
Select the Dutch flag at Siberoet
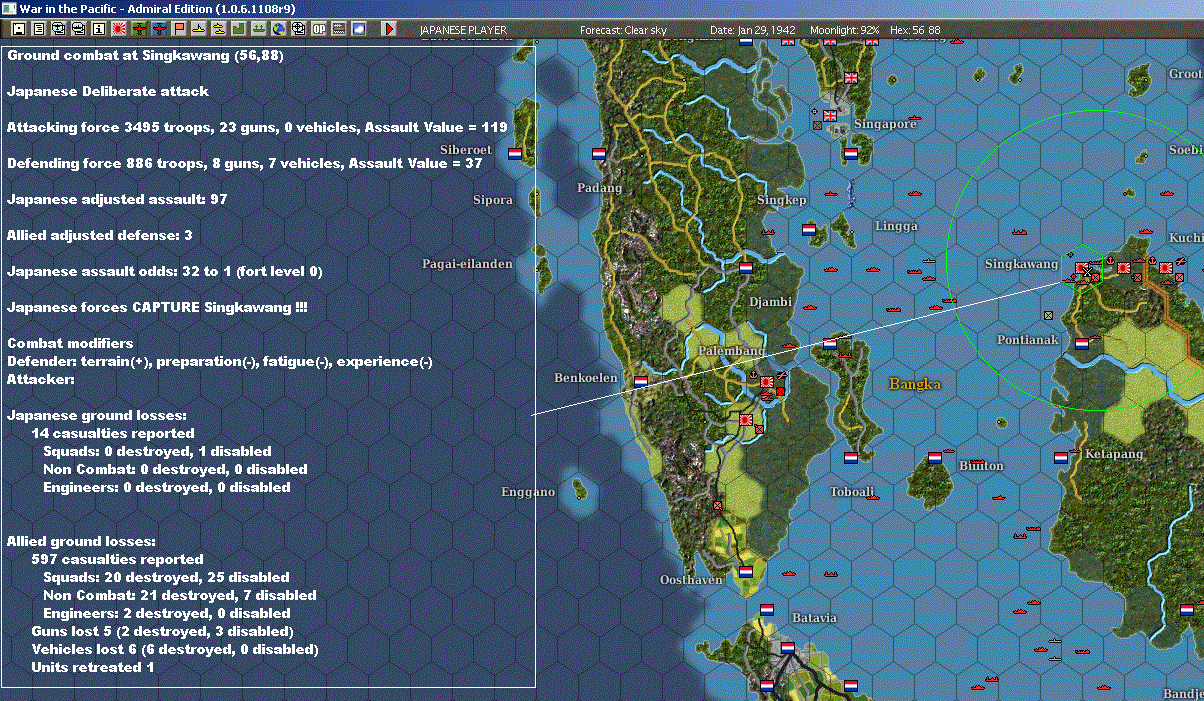tap(516, 154)
